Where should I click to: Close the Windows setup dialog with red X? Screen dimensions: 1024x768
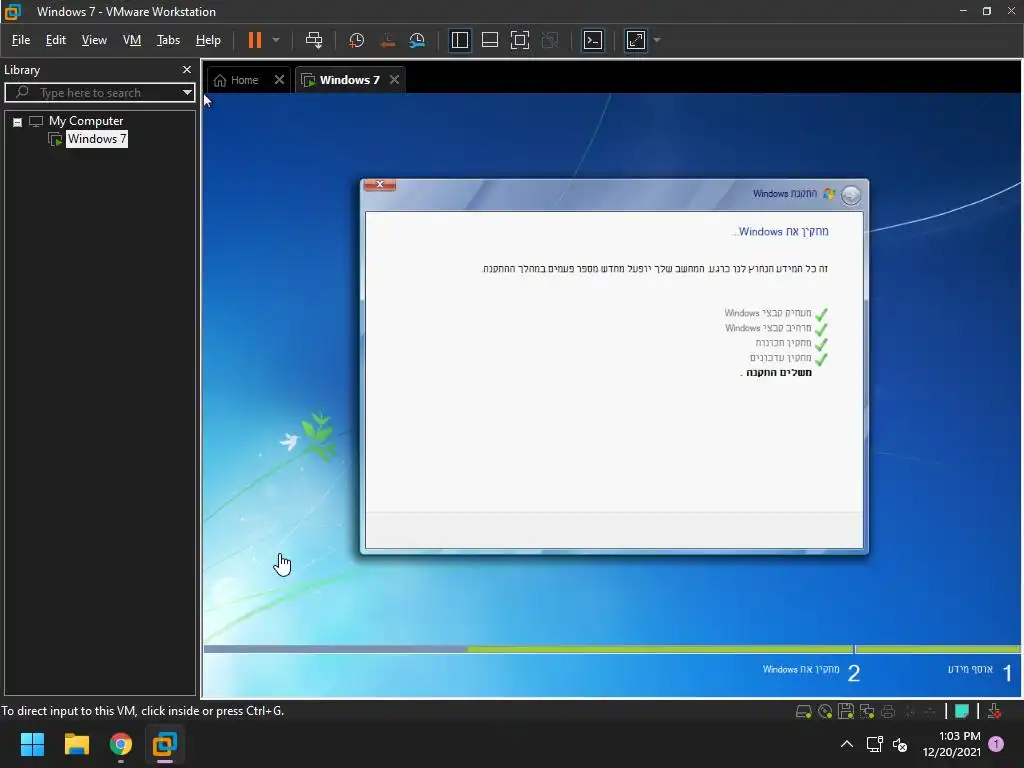(379, 185)
